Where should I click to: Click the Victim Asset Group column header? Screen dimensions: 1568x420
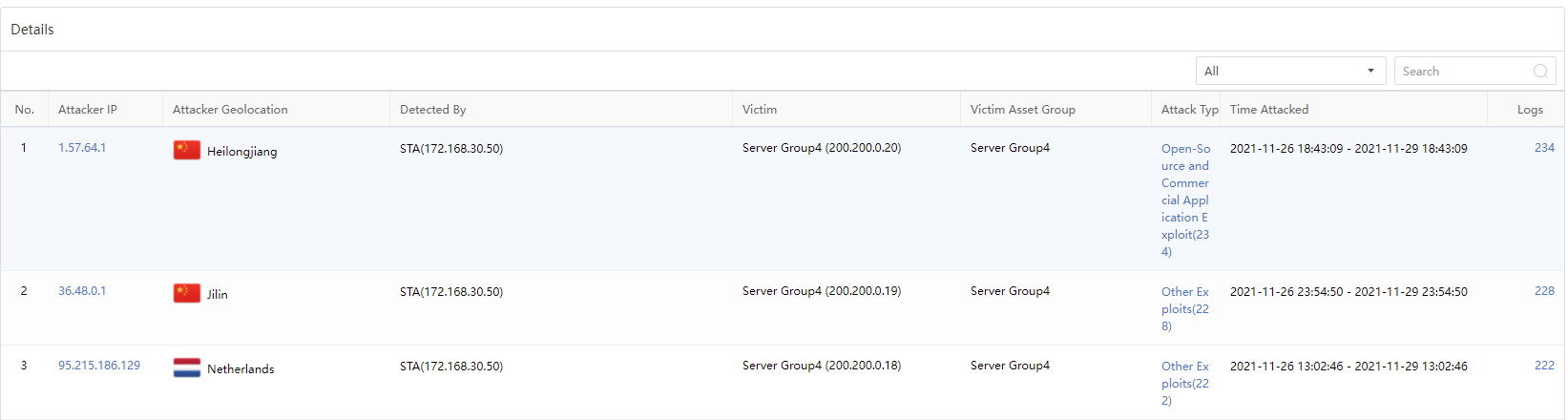(x=1023, y=110)
